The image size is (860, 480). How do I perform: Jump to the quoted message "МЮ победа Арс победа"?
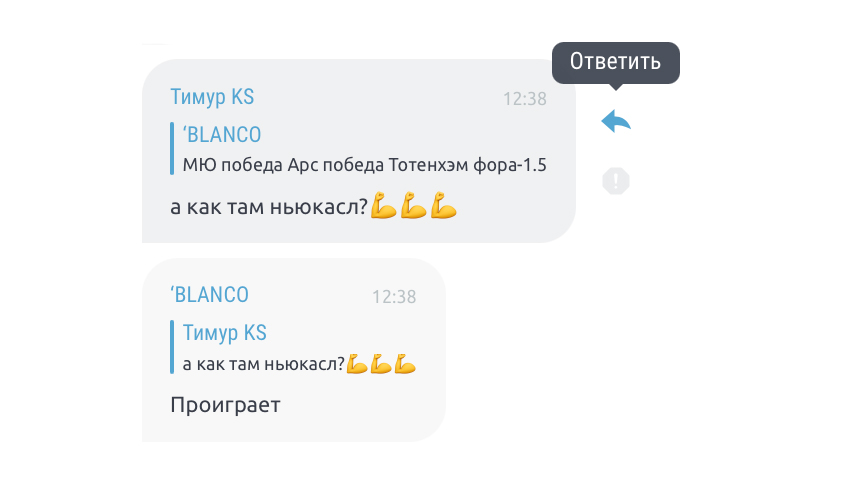click(x=364, y=165)
